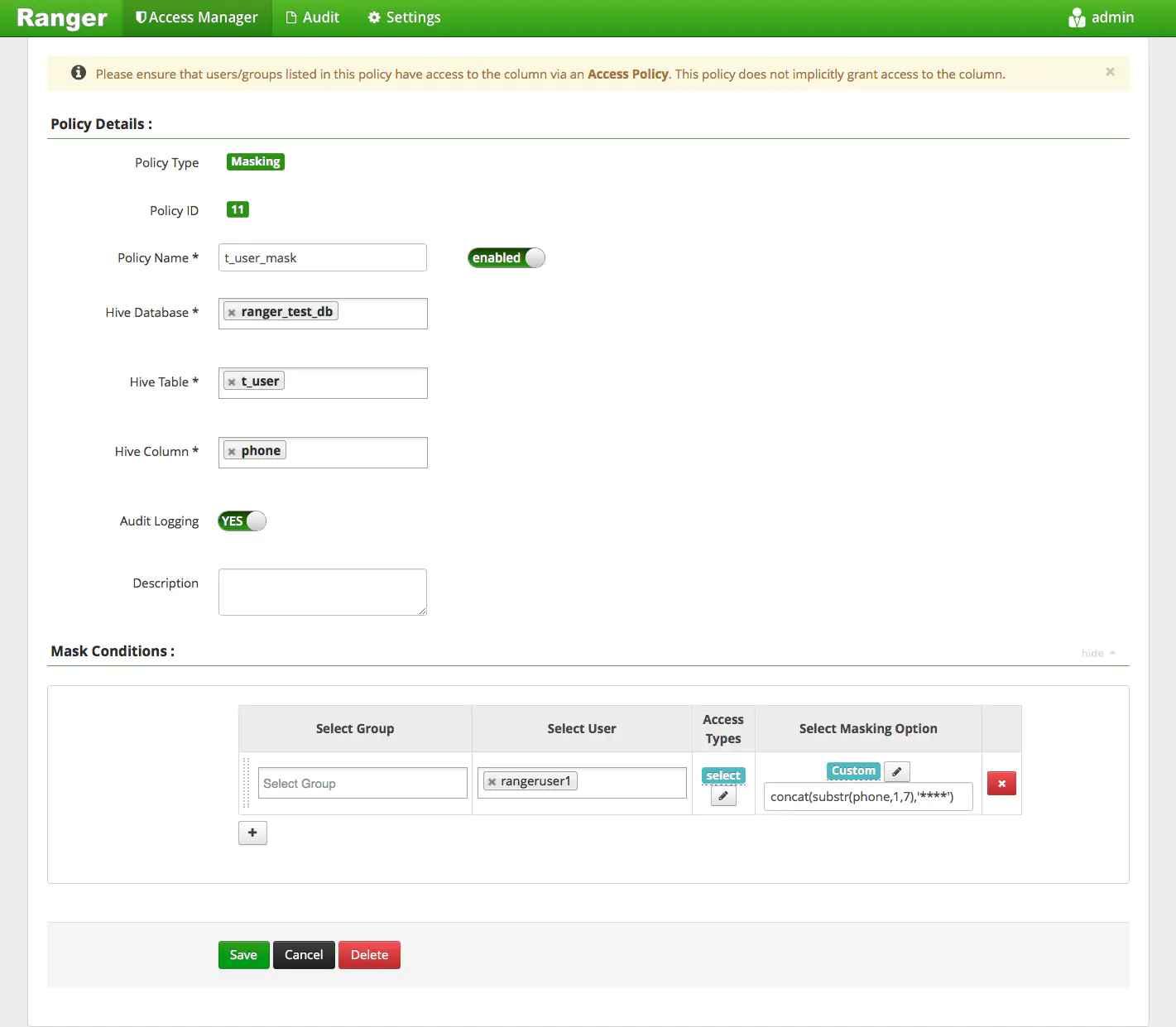The width and height of the screenshot is (1176, 1027).
Task: Follow the Access Policy link in banner
Action: pos(627,74)
